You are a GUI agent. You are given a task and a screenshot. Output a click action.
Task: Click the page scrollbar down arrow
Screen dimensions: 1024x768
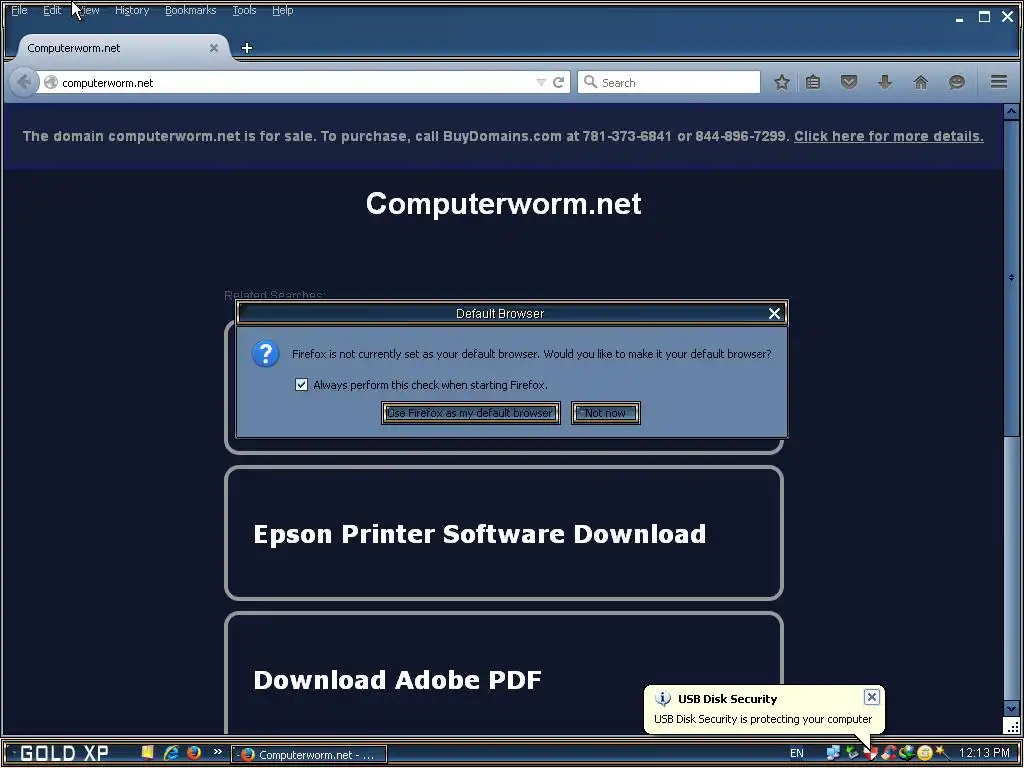1011,709
